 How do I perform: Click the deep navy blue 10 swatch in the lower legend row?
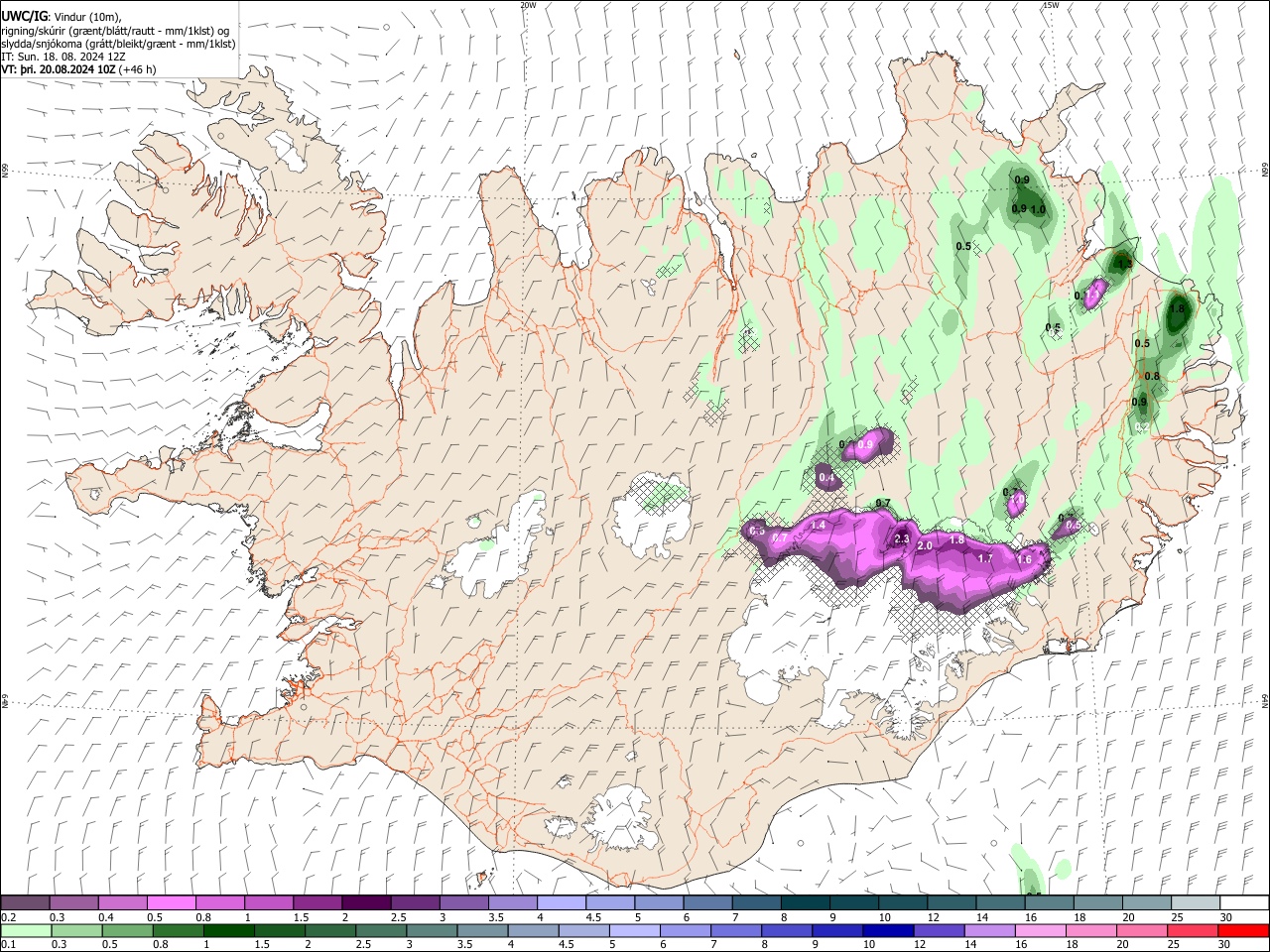[x=887, y=930]
